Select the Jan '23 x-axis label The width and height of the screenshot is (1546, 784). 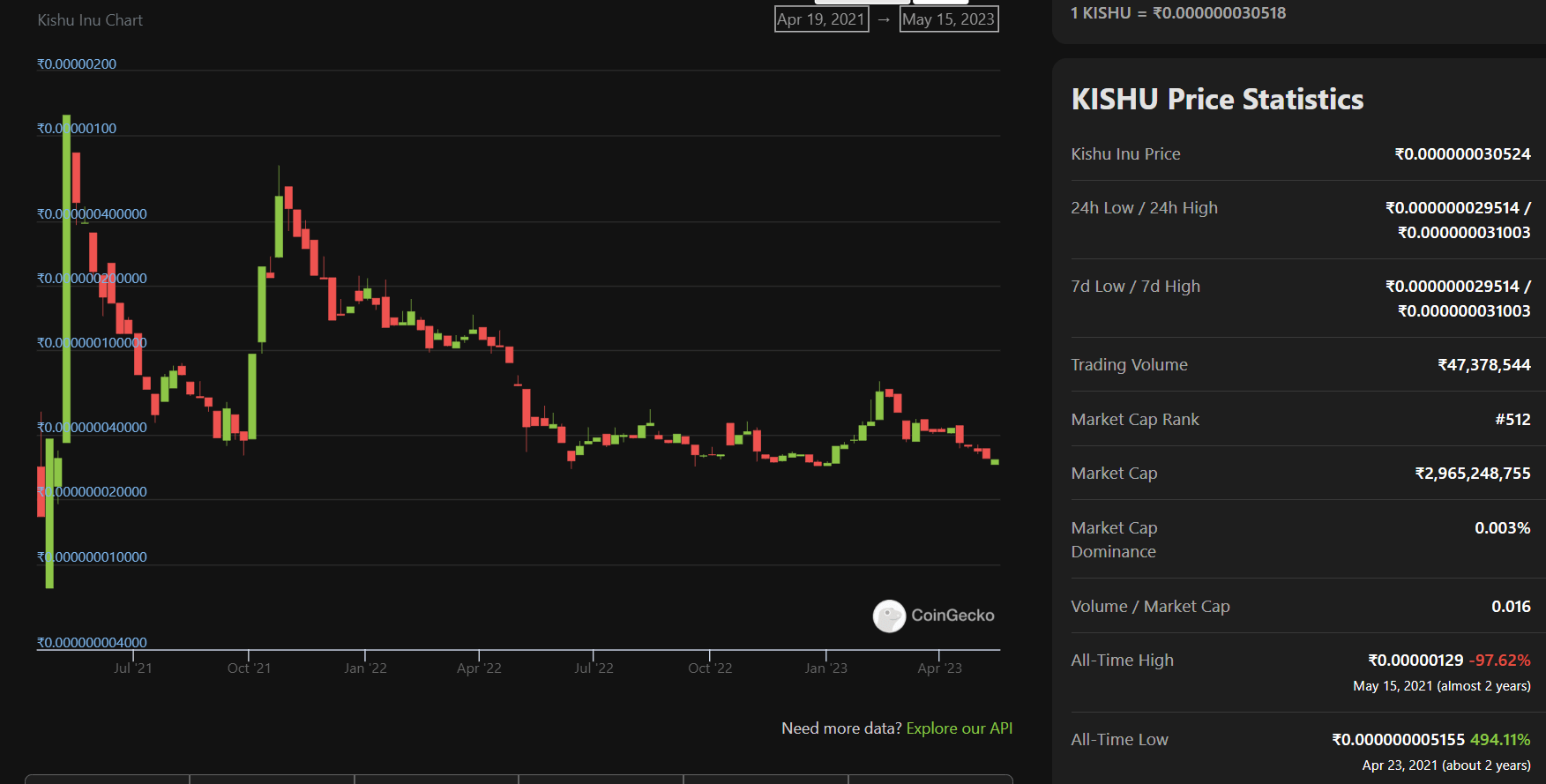pos(825,668)
